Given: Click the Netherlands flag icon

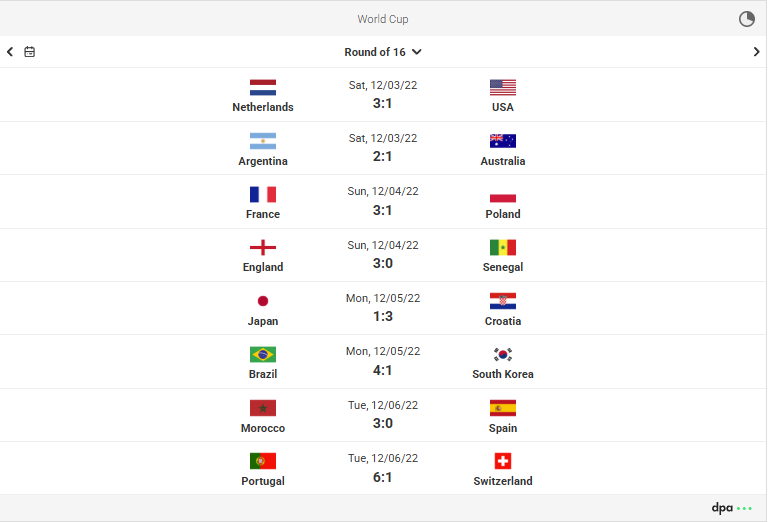Looking at the screenshot, I should 263,87.
